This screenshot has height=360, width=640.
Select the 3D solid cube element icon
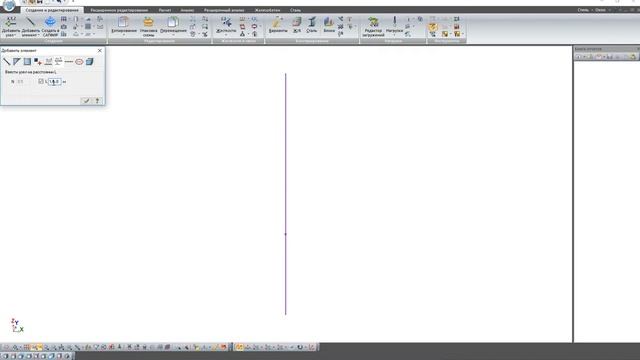pyautogui.click(x=89, y=62)
